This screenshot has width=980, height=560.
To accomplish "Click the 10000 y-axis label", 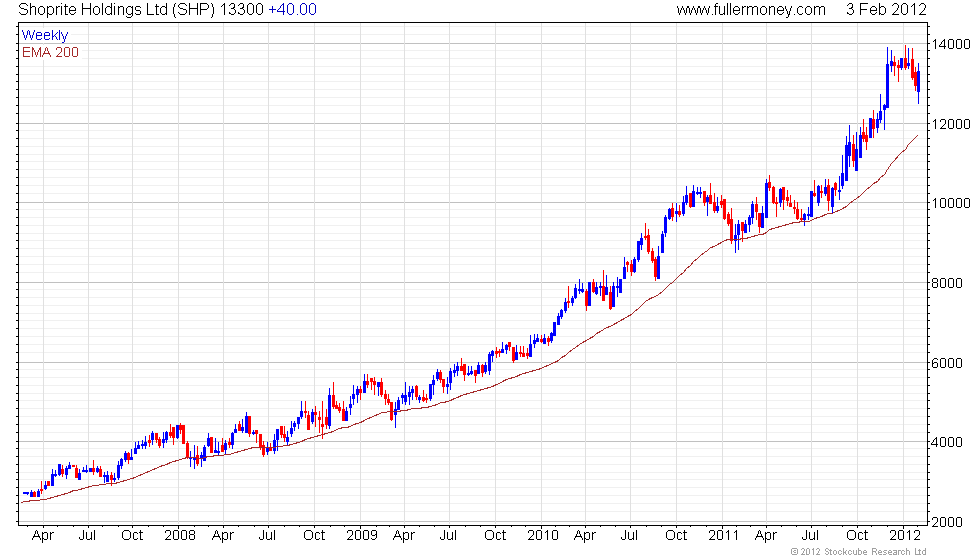I will tap(951, 204).
